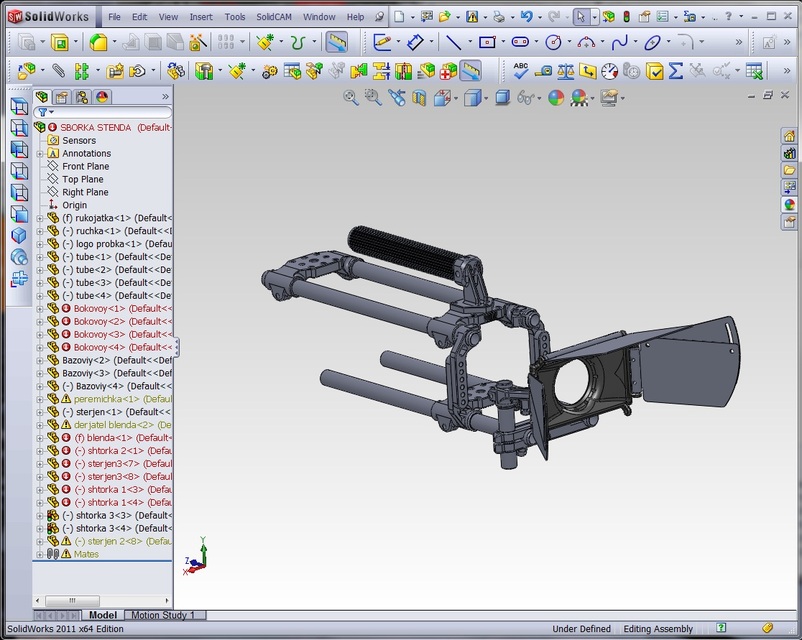The height and width of the screenshot is (640, 802).
Task: Open the SolidCAM menu
Action: [x=273, y=16]
